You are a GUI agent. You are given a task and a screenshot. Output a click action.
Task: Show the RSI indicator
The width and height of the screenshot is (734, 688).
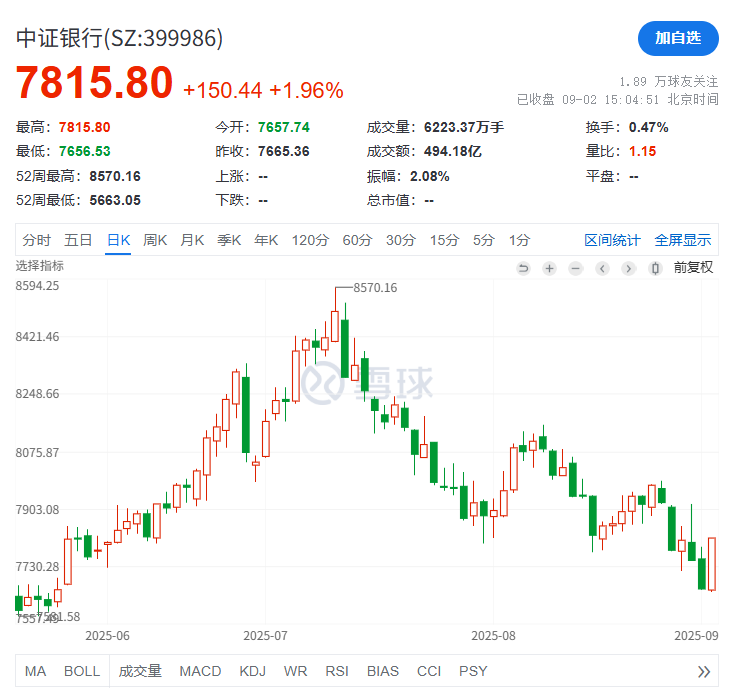337,672
